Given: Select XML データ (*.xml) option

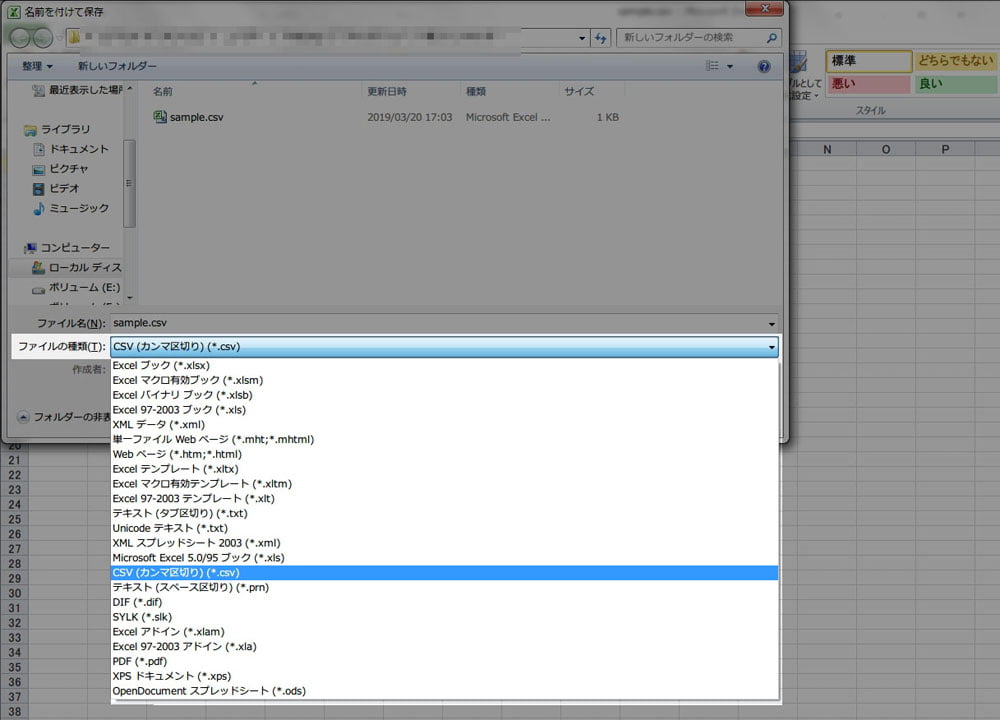Looking at the screenshot, I should click(x=445, y=424).
